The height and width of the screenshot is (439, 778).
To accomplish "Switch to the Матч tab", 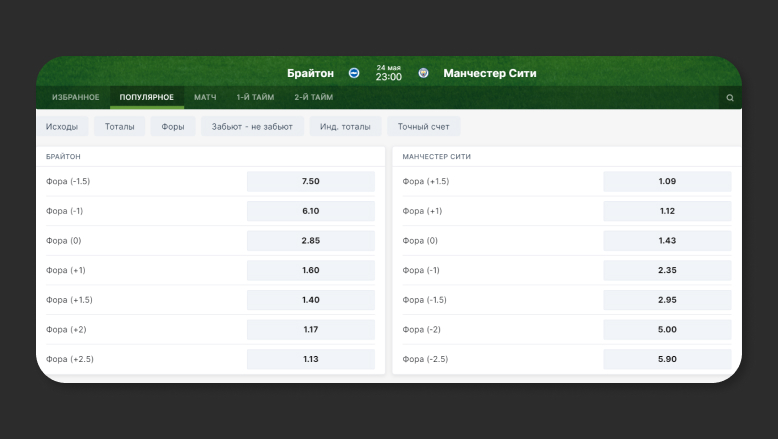I will [205, 97].
